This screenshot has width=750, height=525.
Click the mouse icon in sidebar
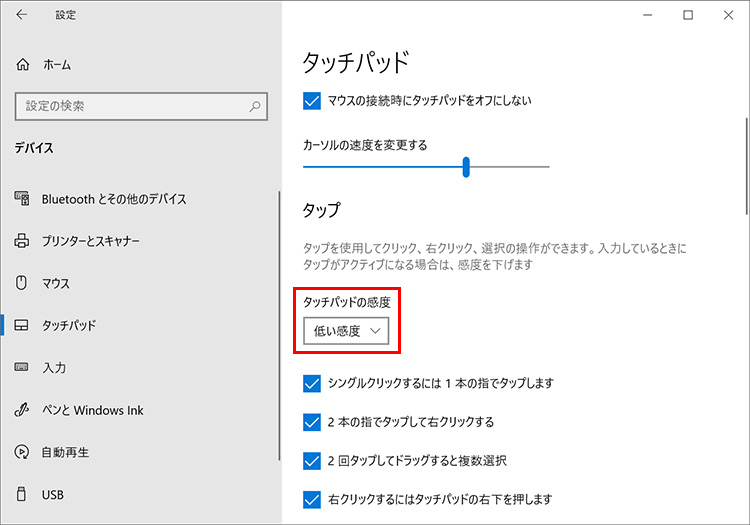coord(23,283)
